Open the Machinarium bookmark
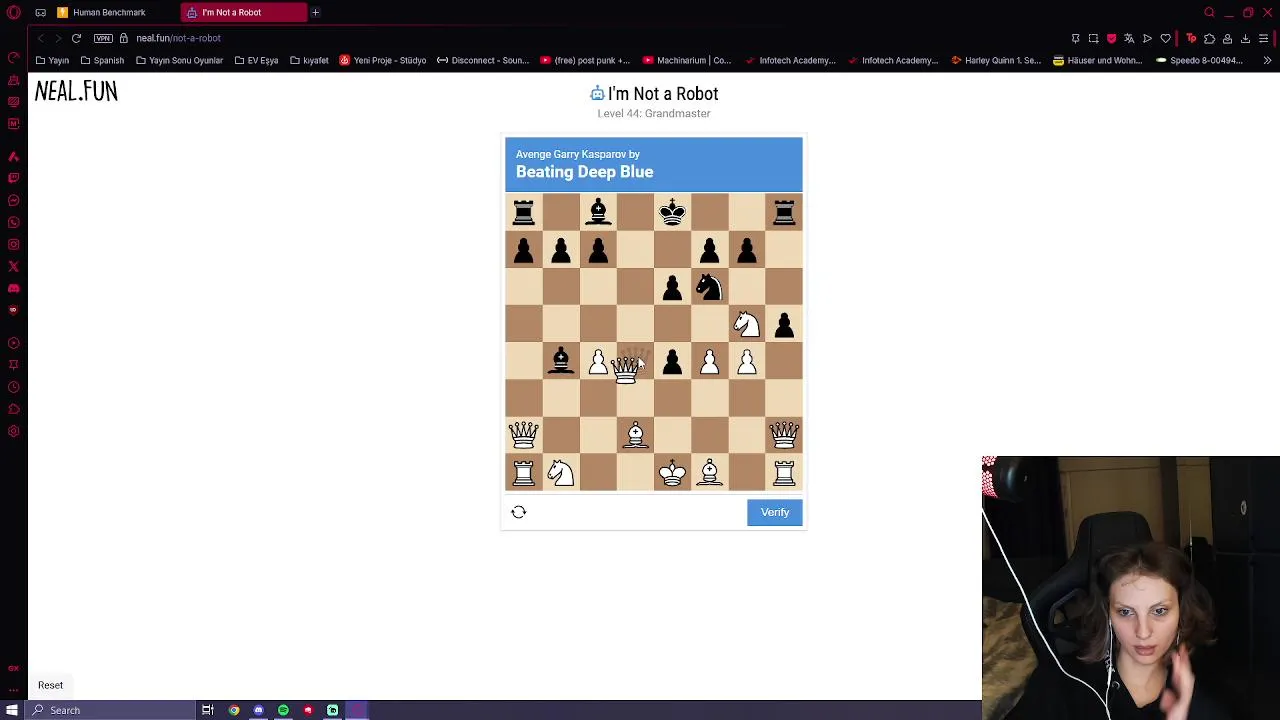Viewport: 1280px width, 720px height. [x=687, y=60]
